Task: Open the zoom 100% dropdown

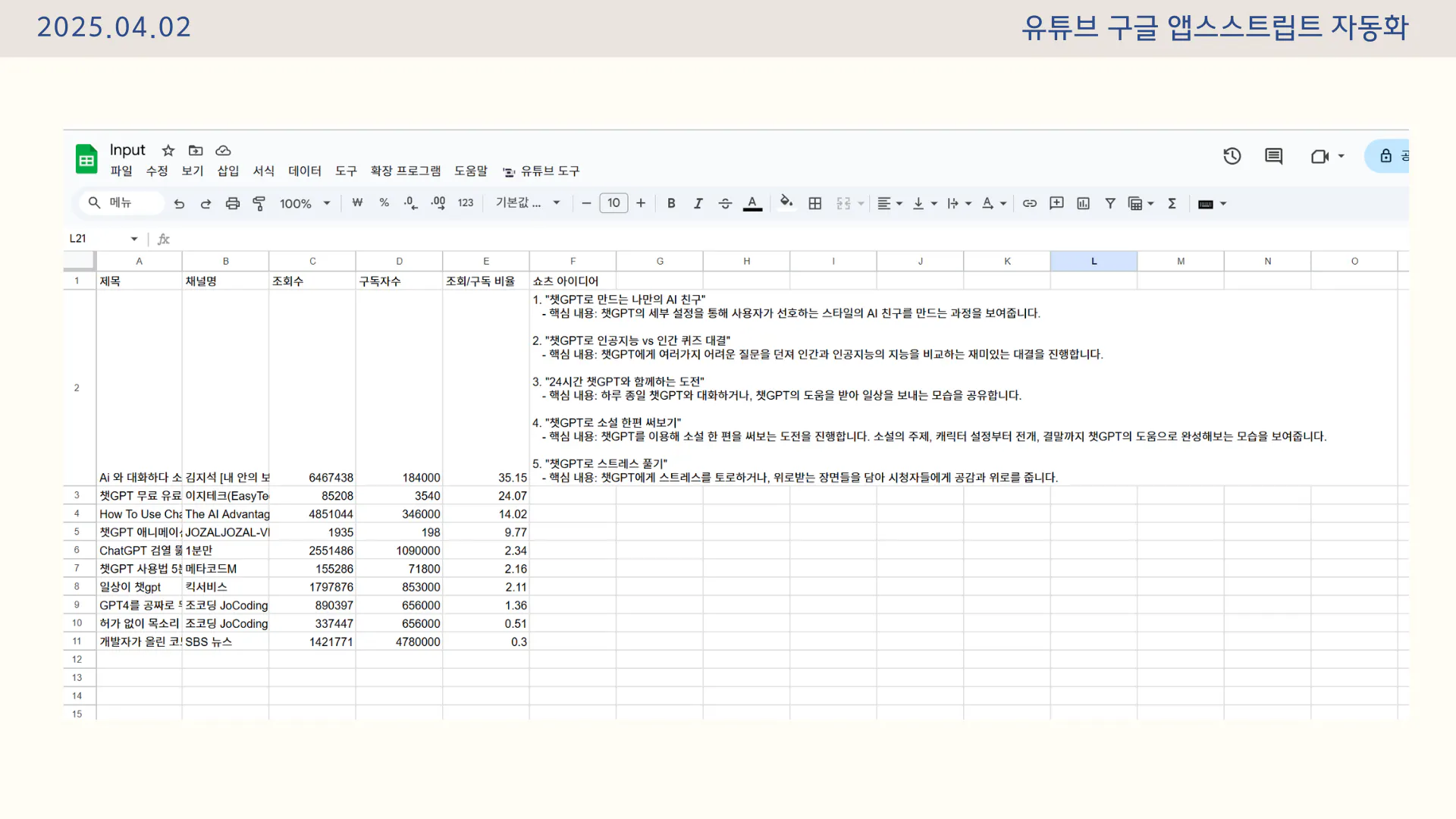Action: click(x=305, y=203)
